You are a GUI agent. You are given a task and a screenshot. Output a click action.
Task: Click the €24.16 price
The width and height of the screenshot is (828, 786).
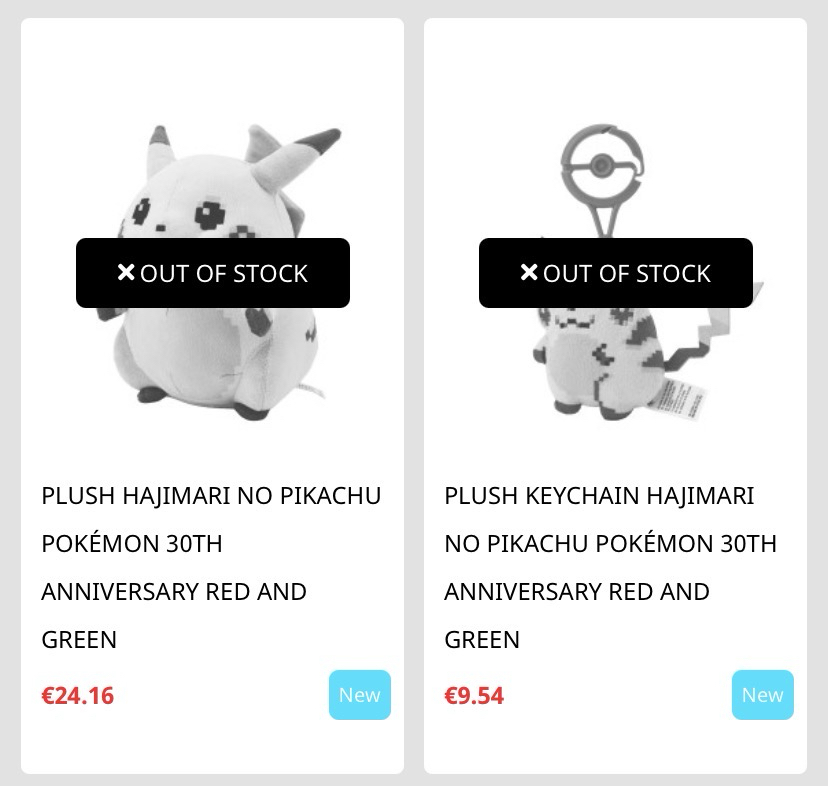78,695
